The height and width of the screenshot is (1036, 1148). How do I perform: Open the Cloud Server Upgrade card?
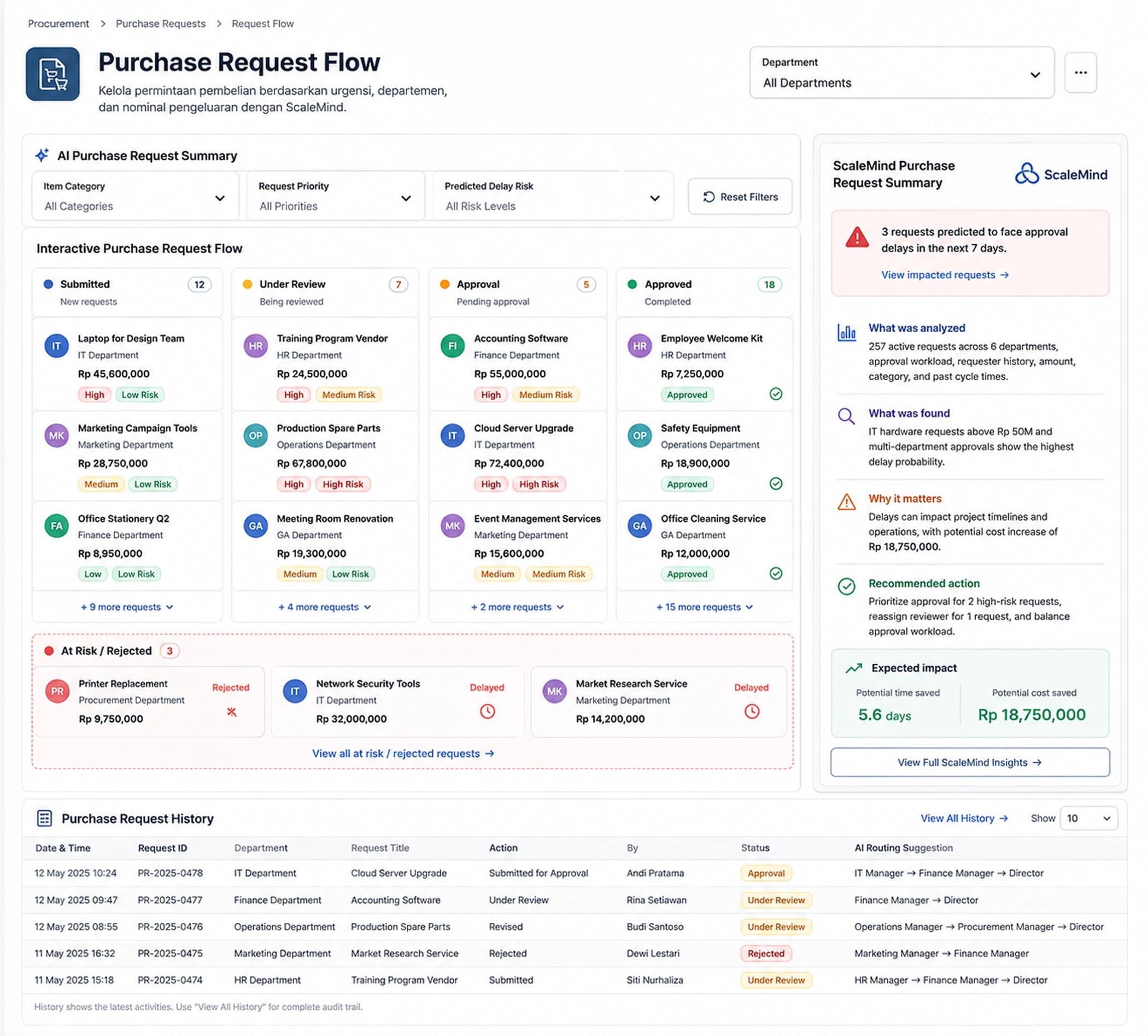[x=517, y=456]
